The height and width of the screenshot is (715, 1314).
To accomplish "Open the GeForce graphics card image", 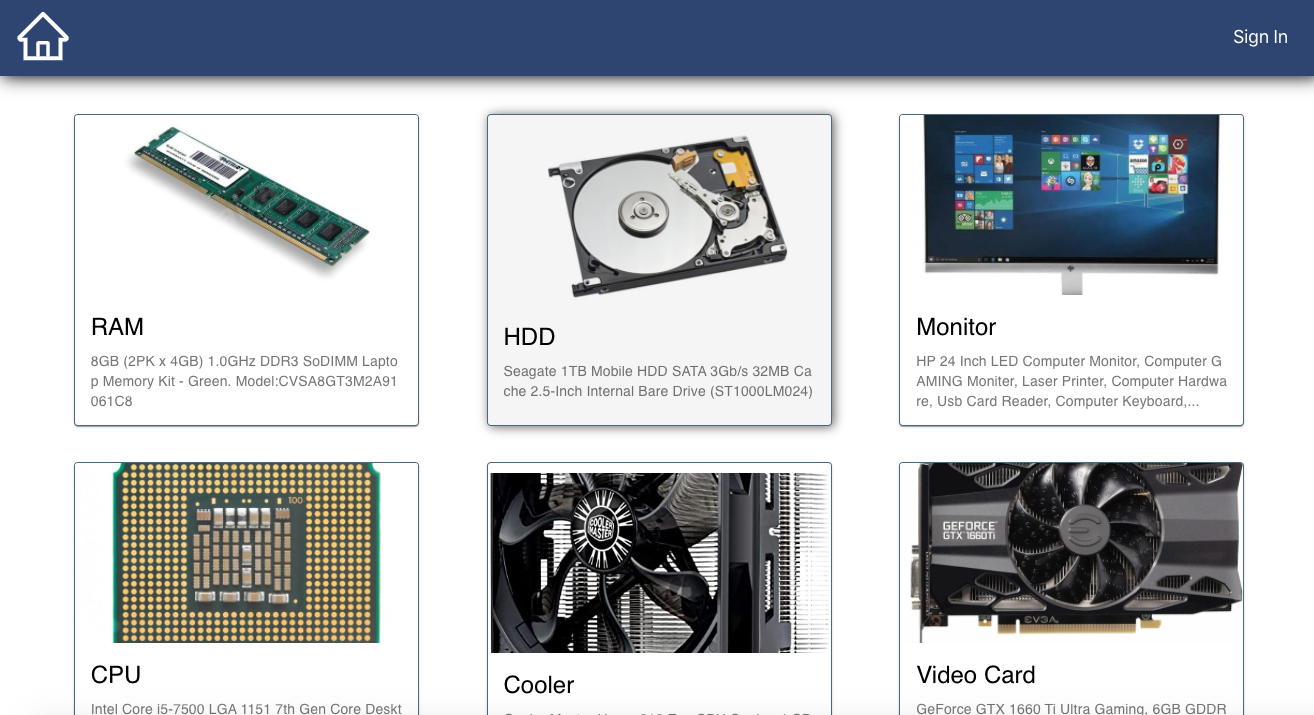I will pyautogui.click(x=1071, y=552).
